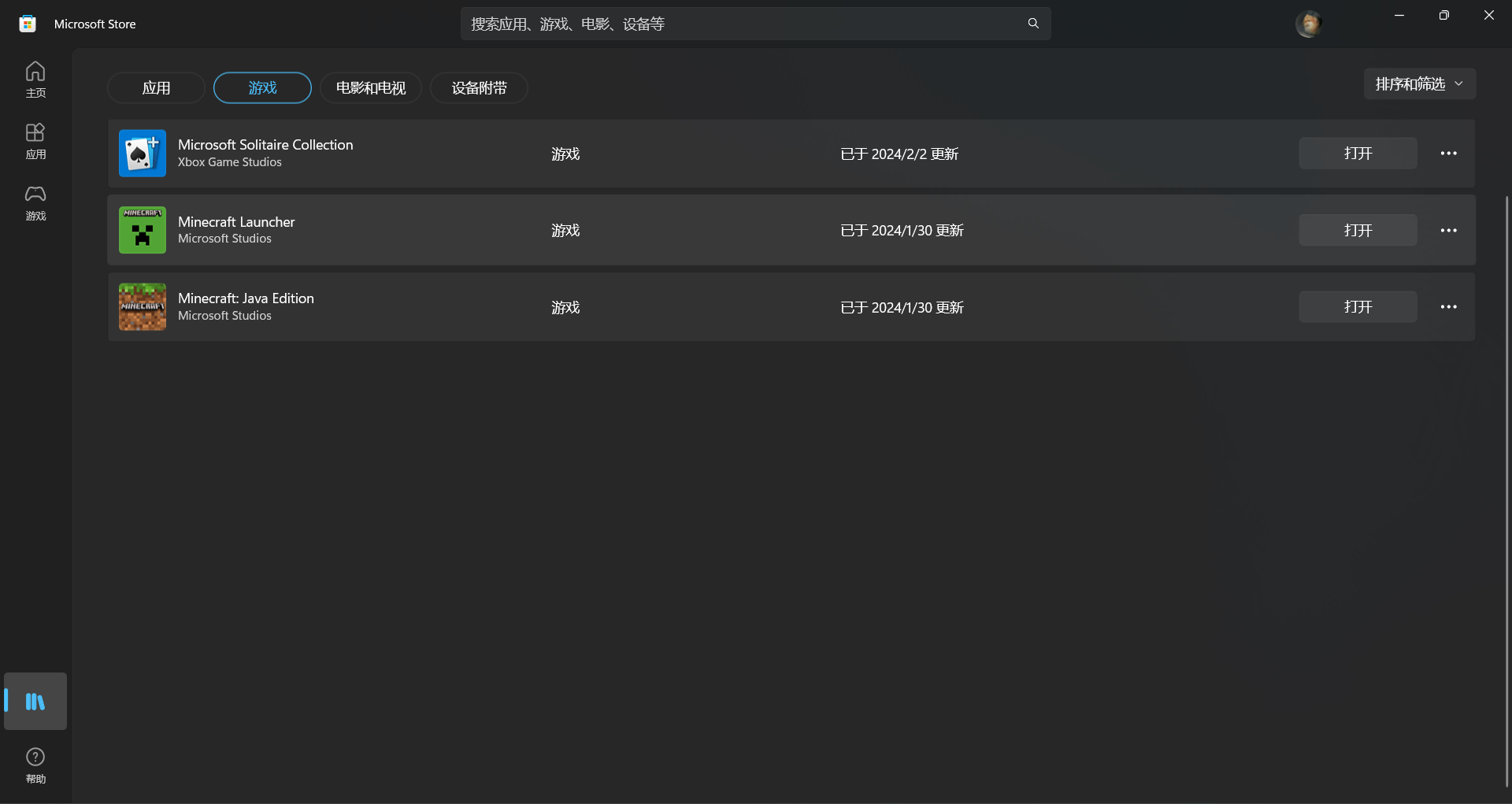Select the Library icon in sidebar
The height and width of the screenshot is (804, 1512).
35,701
